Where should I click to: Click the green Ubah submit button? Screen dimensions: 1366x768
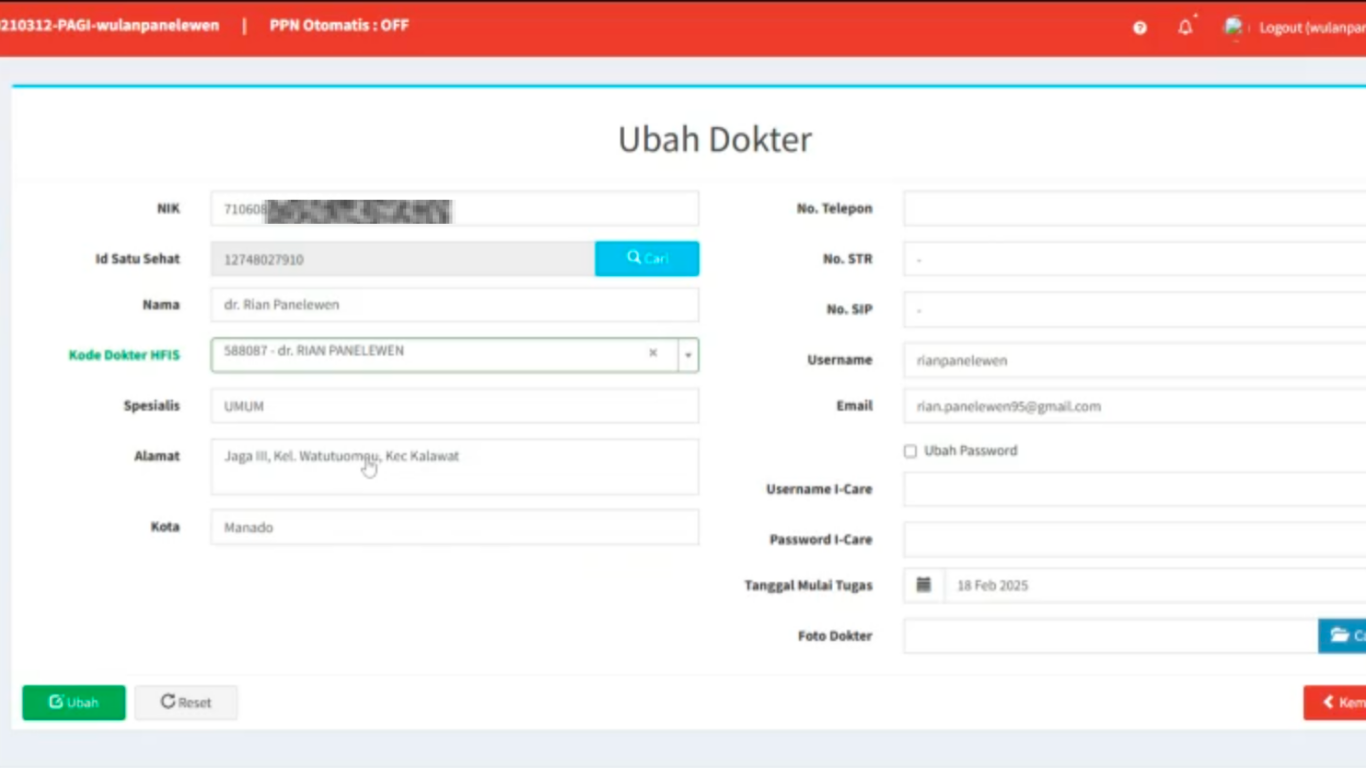pyautogui.click(x=74, y=703)
